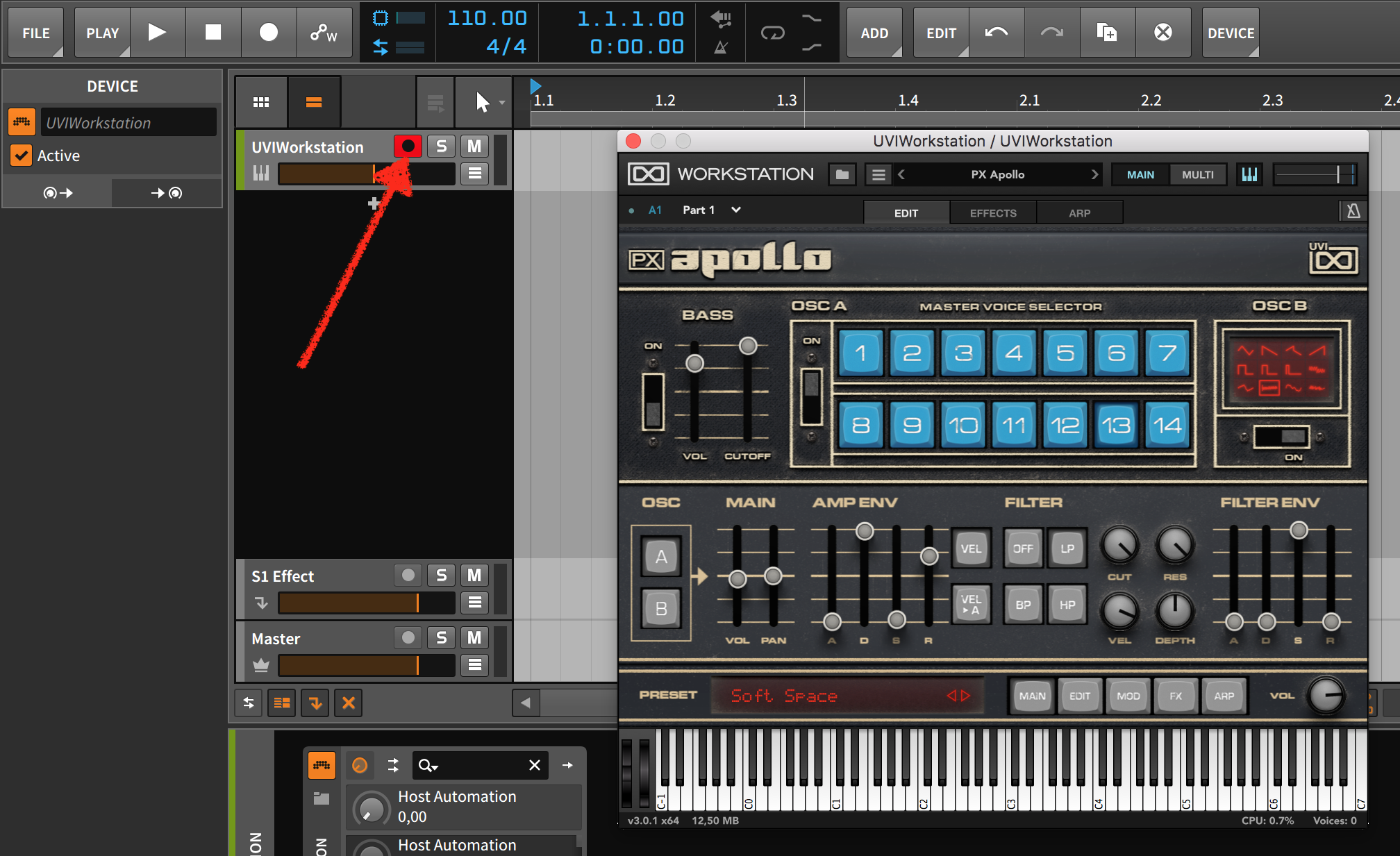The image size is (1400, 856).
Task: Uncheck the Active device checkbox
Action: [22, 156]
